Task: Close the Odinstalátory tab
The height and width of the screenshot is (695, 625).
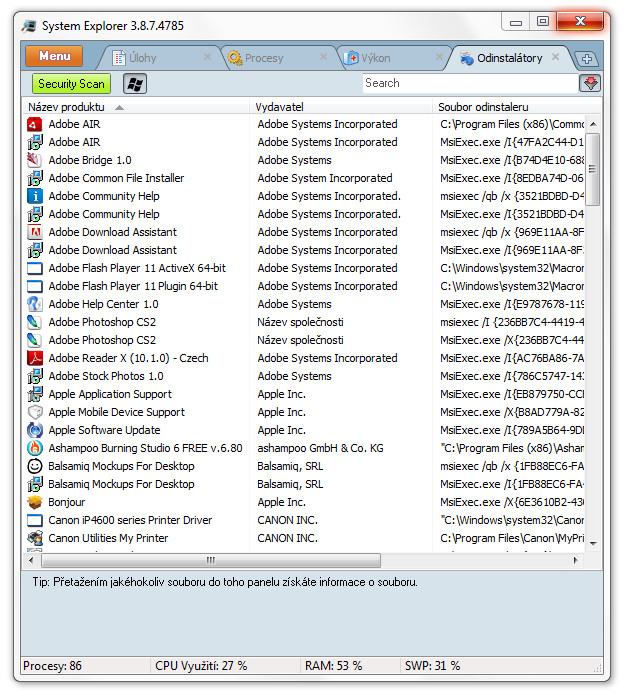Action: [x=555, y=57]
